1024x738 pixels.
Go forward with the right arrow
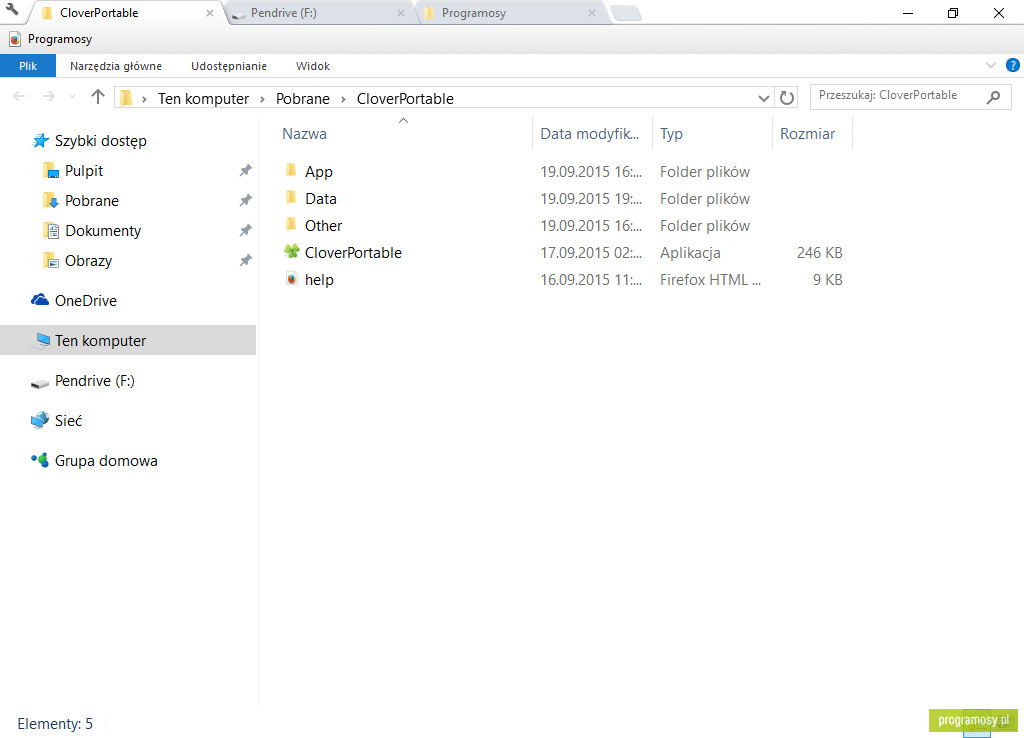(x=48, y=97)
